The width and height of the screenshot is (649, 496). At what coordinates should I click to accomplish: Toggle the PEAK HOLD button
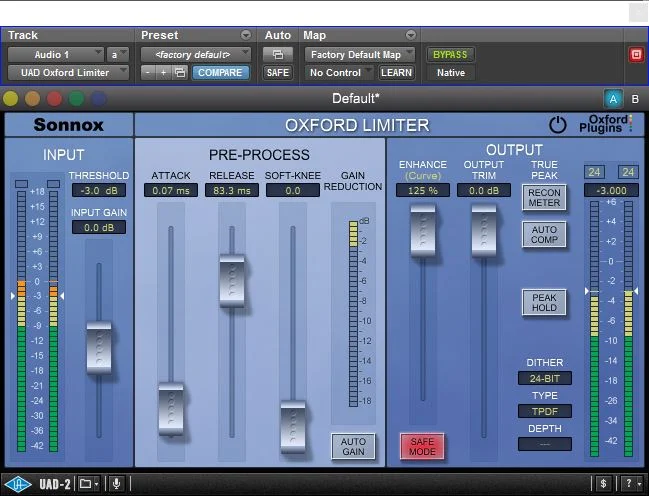click(x=544, y=302)
